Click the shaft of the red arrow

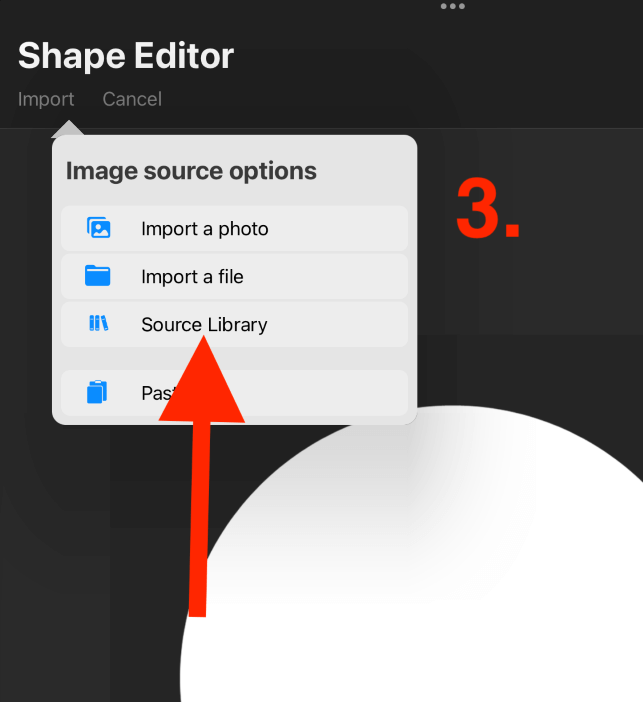coord(199,519)
